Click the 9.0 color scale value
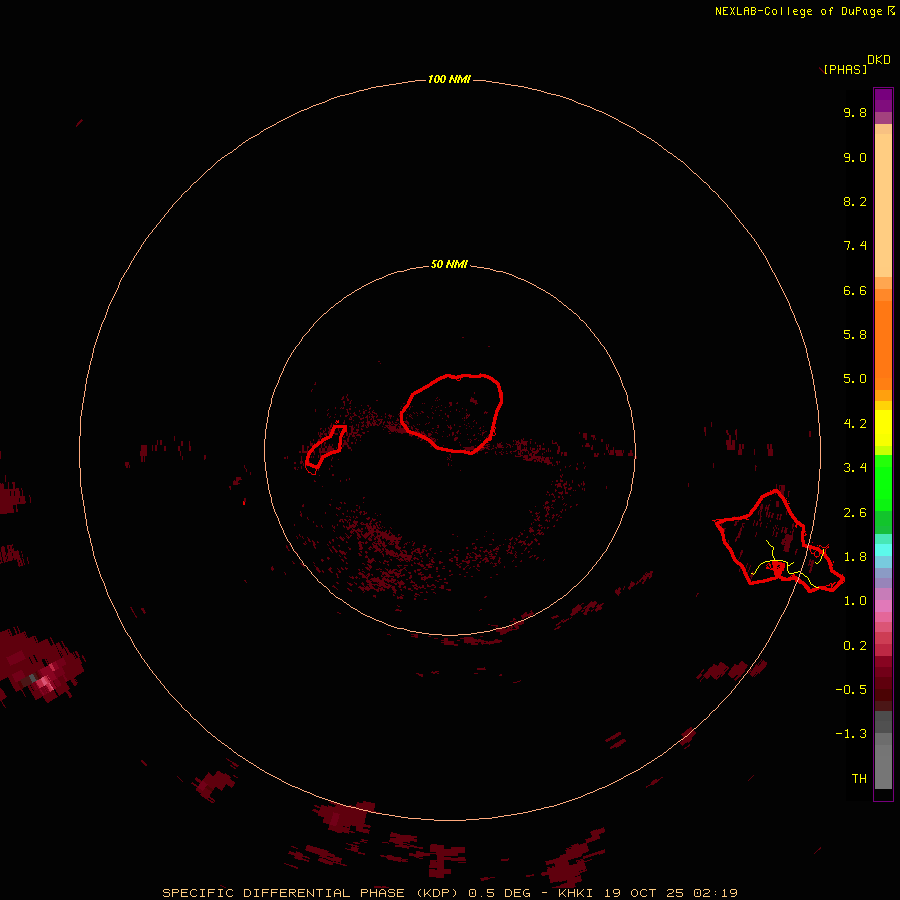 click(855, 158)
